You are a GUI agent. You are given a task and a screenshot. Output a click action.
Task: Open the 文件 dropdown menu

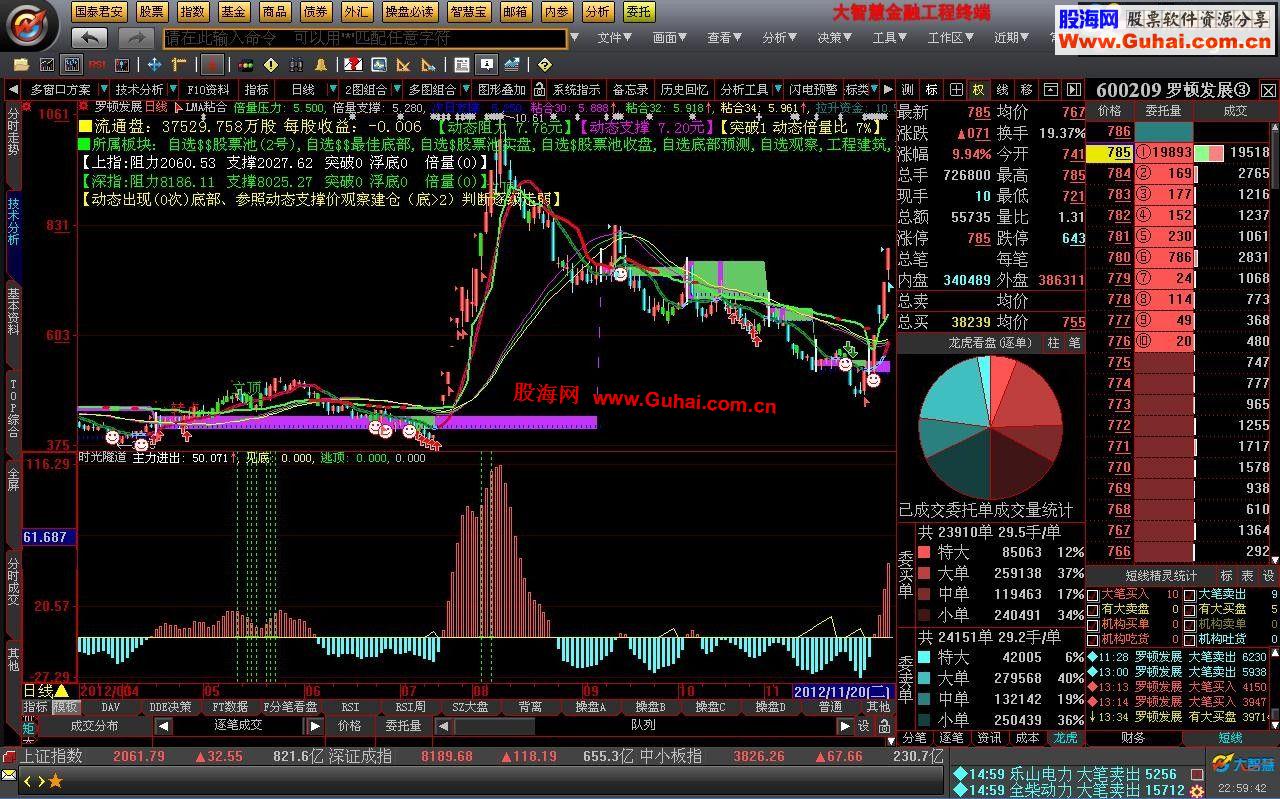[x=615, y=38]
